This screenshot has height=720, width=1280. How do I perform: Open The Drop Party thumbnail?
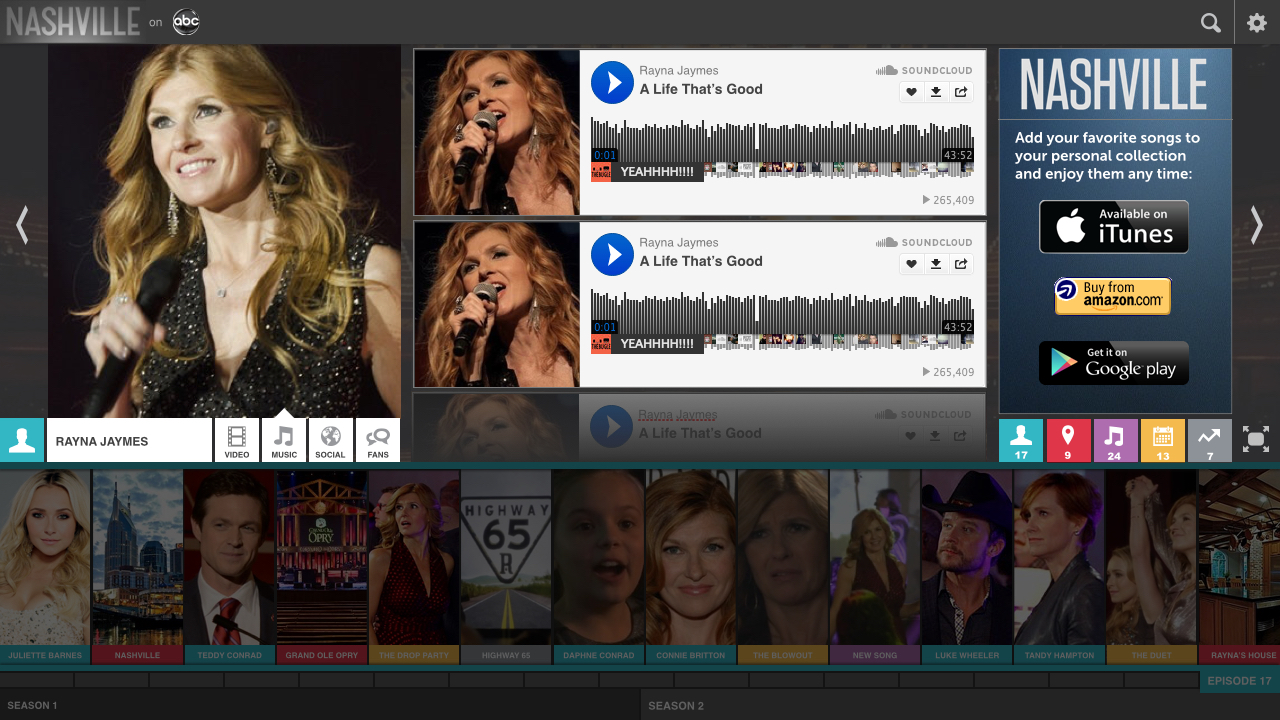click(x=414, y=567)
